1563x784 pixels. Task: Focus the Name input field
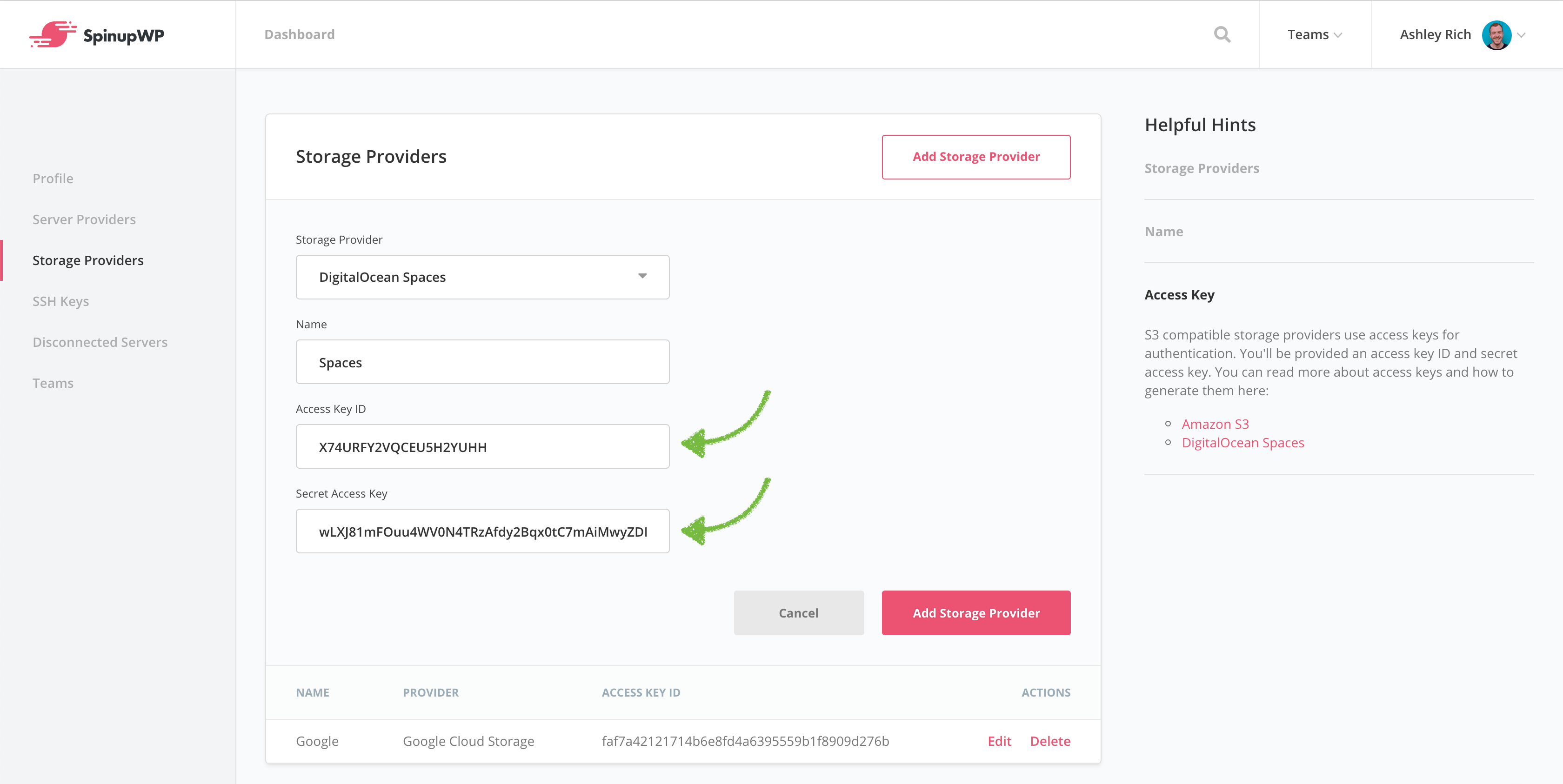pyautogui.click(x=482, y=362)
